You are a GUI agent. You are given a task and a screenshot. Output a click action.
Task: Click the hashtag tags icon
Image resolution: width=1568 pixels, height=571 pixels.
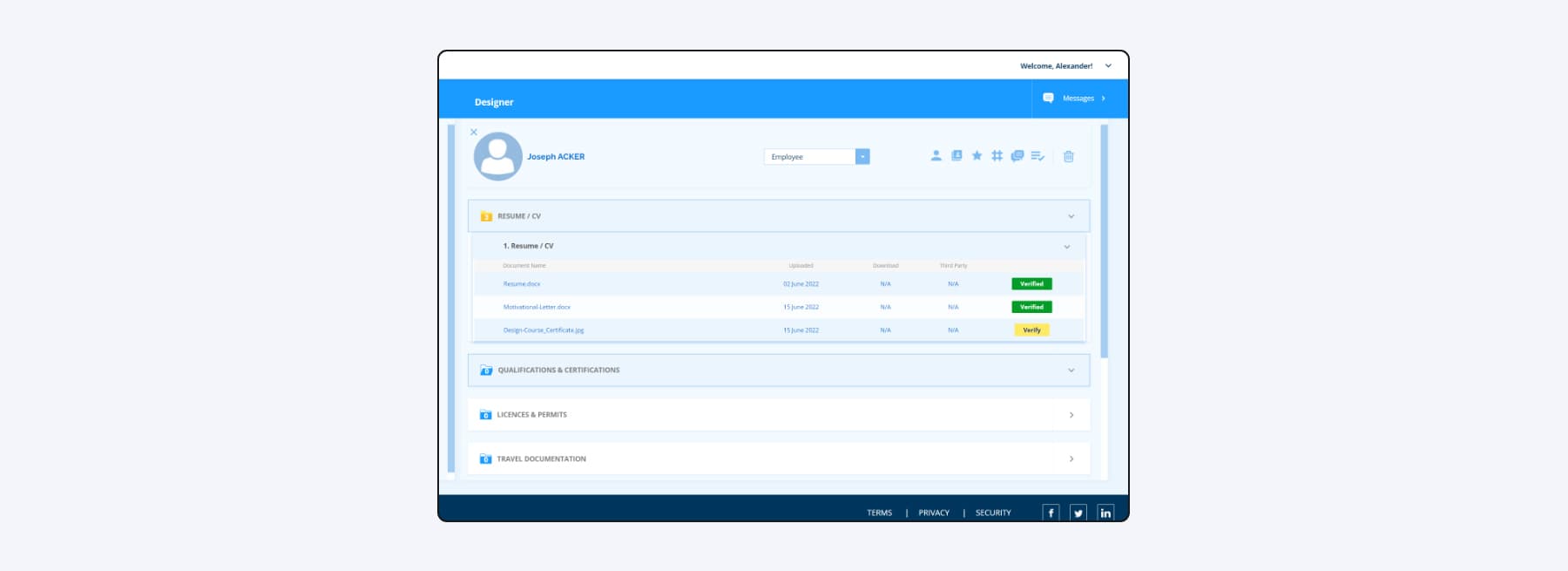(x=997, y=156)
